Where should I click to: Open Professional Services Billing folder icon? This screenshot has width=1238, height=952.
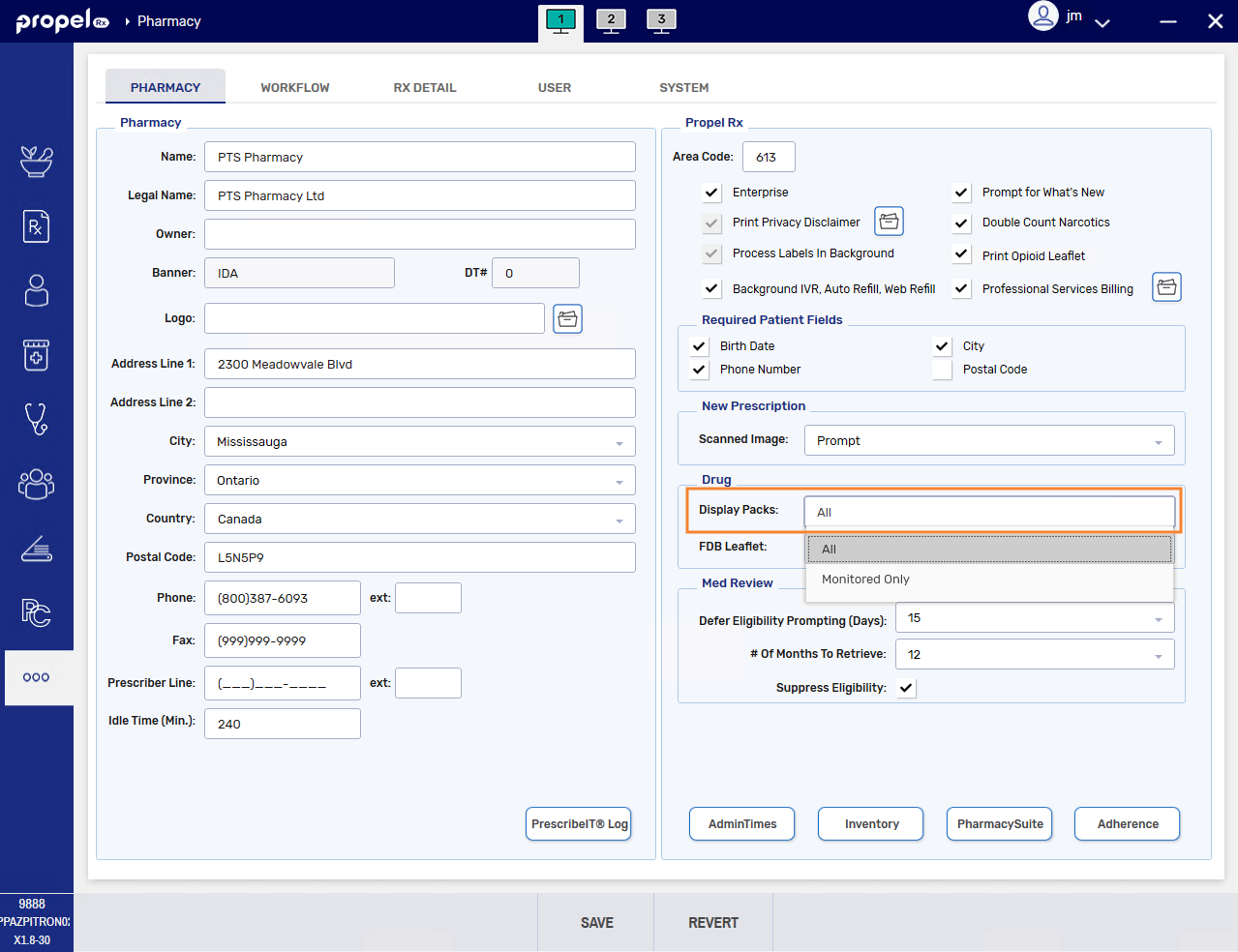point(1167,287)
